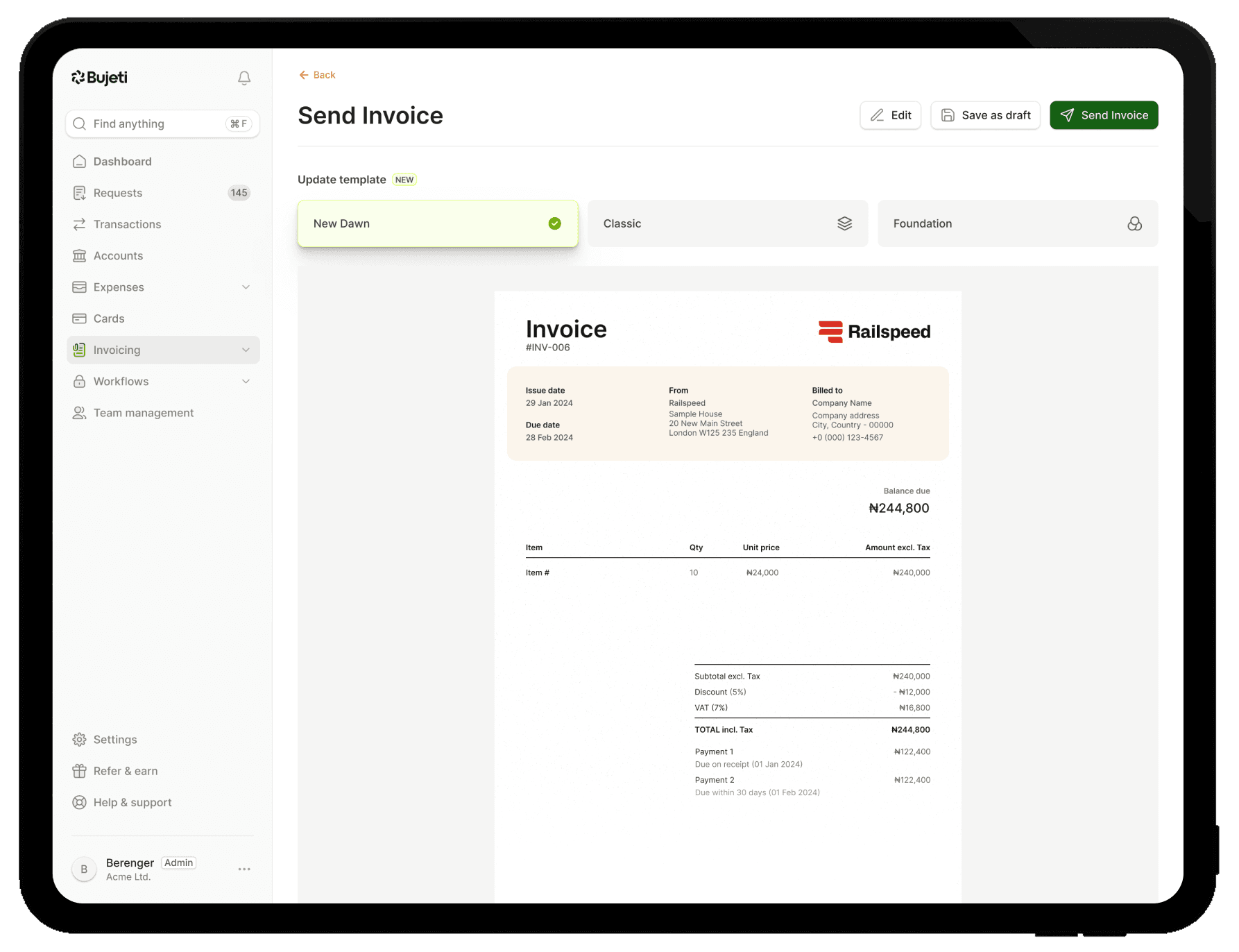Click the Help & support lifebuoy icon
This screenshot has height=952, width=1239.
click(80, 803)
